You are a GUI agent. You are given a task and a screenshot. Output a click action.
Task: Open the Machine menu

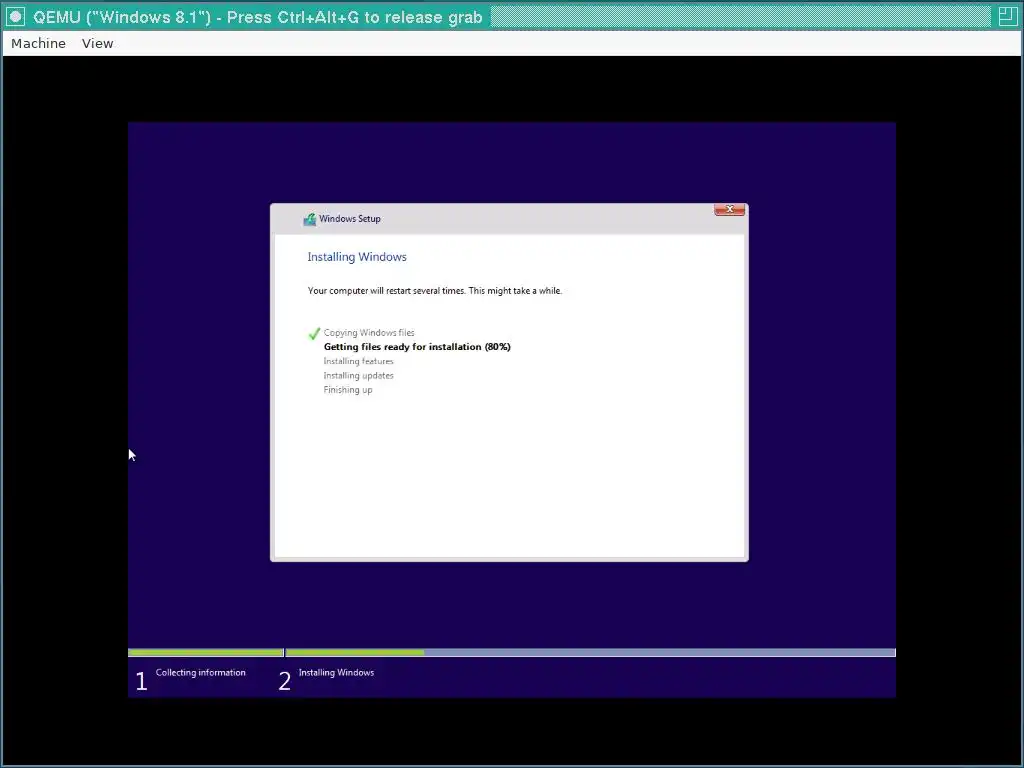(x=39, y=43)
